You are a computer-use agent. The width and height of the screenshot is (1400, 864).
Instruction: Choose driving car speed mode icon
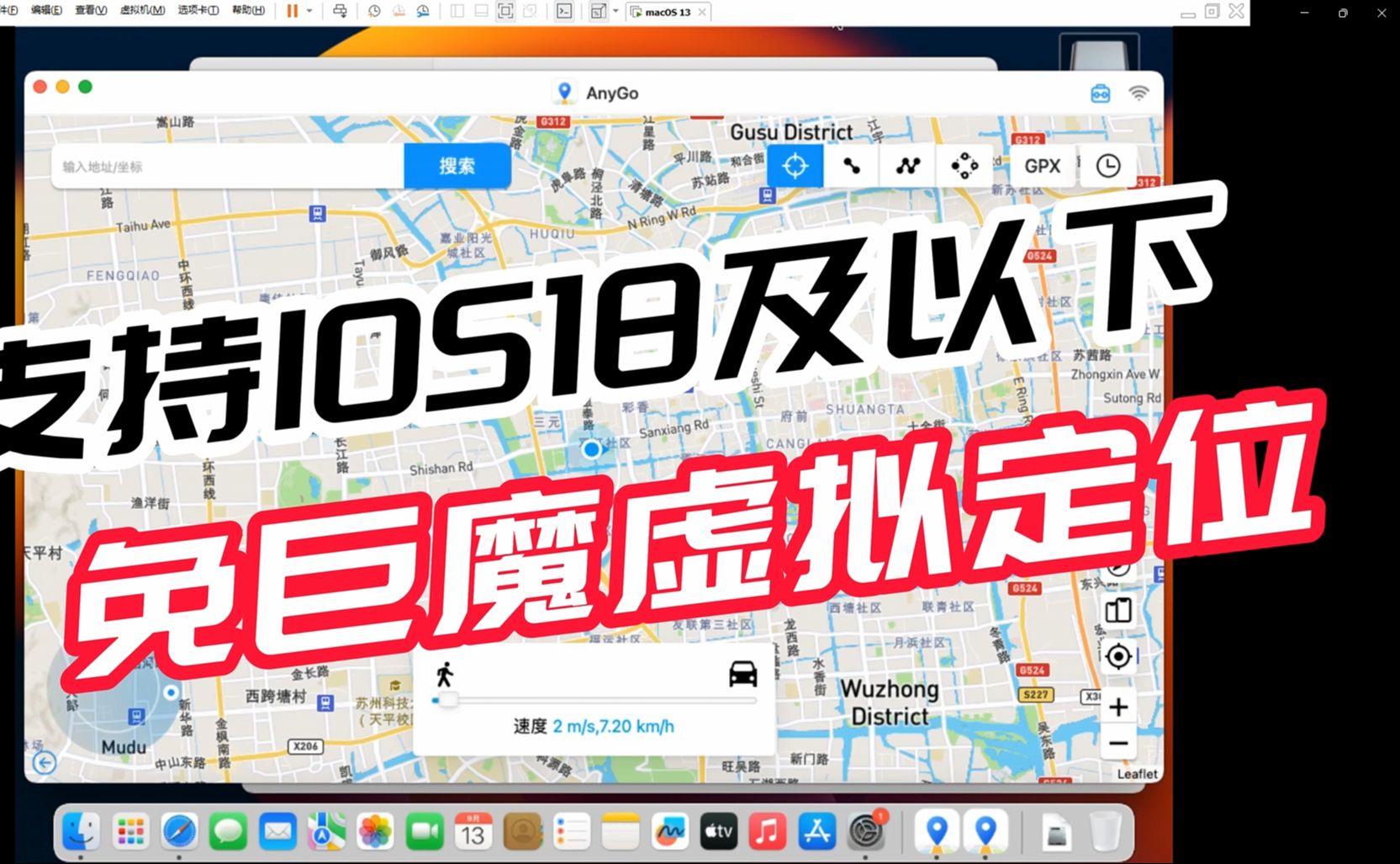(x=742, y=674)
